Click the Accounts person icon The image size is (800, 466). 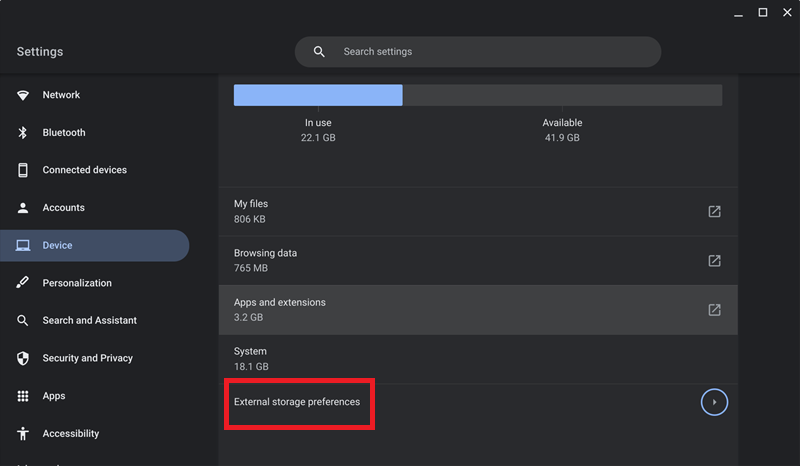22,208
